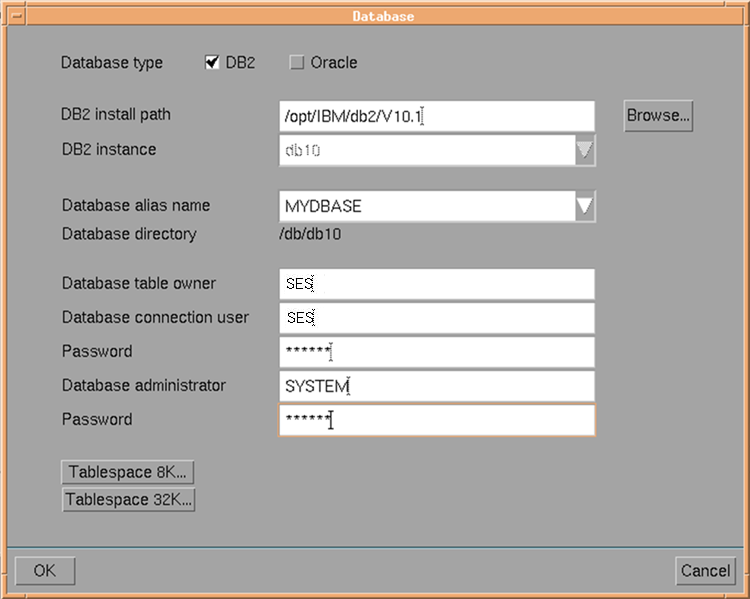Screen dimensions: 750x599
Task: Open the Database alias name dropdown arrow
Action: coord(586,207)
